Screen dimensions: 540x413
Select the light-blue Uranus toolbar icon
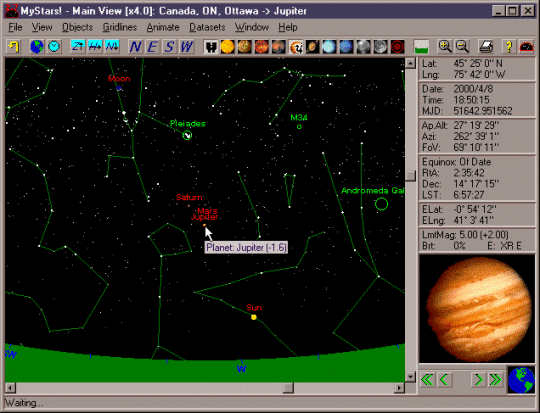(329, 47)
